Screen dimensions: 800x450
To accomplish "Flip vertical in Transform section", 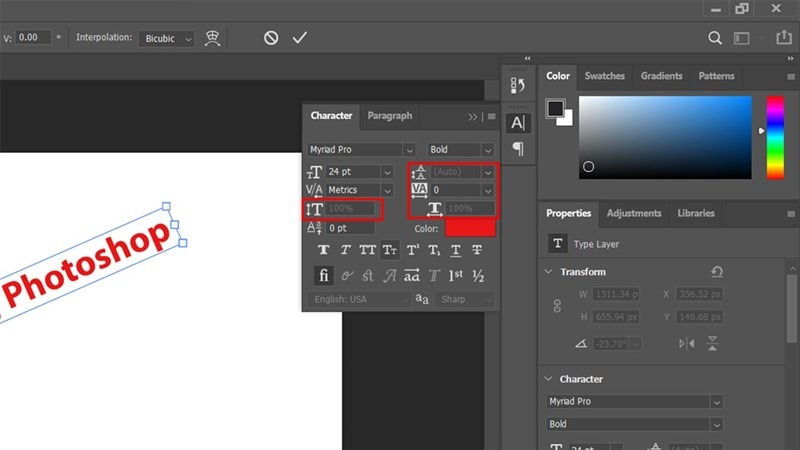I will point(712,343).
